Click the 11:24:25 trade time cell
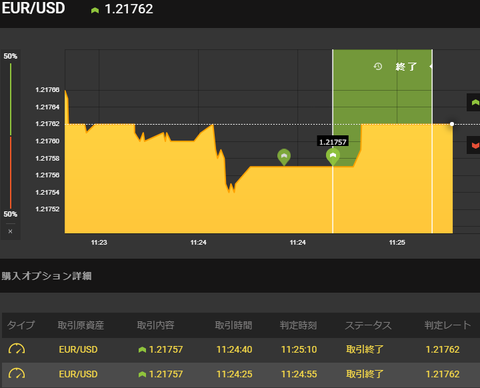This screenshot has height=388, width=480. tap(234, 374)
